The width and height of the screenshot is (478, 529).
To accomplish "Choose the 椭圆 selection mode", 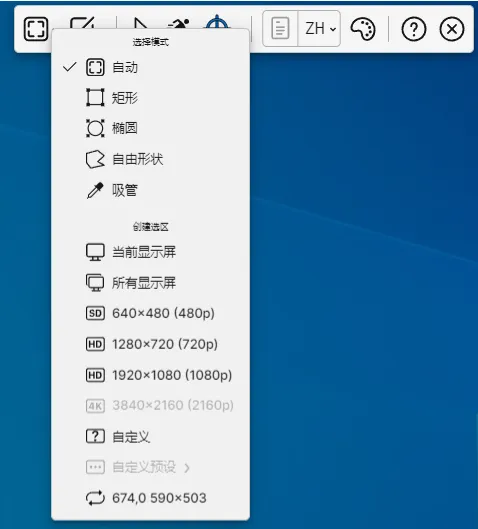I will pyautogui.click(x=150, y=128).
